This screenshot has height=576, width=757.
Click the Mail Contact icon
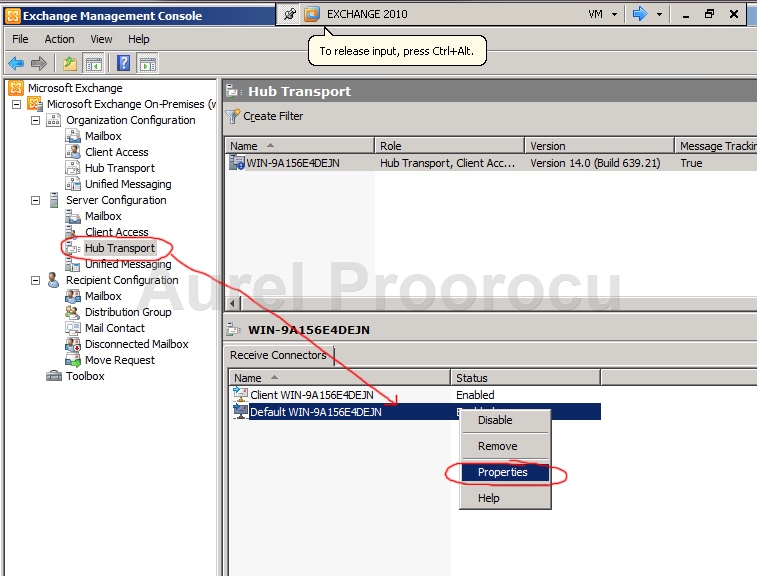[72, 328]
